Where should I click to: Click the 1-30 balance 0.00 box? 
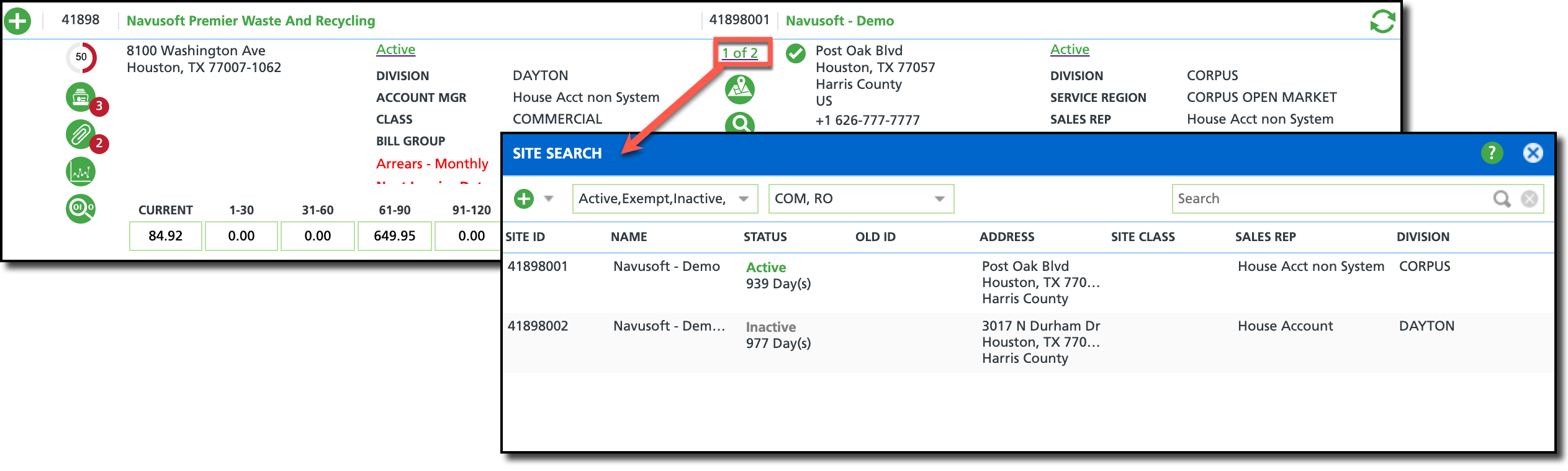pos(241,236)
